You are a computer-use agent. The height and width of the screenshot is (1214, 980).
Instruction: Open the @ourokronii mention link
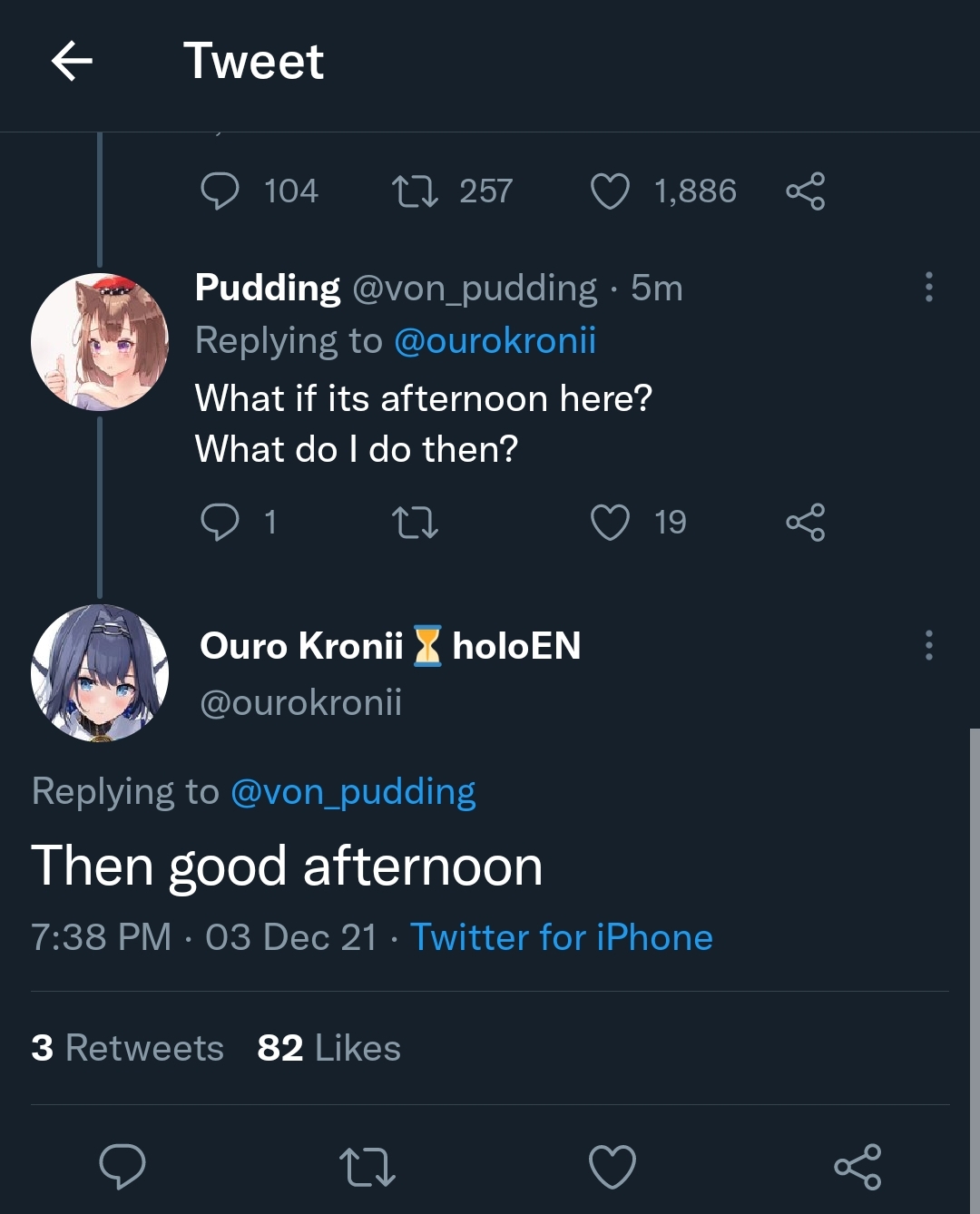(x=495, y=341)
